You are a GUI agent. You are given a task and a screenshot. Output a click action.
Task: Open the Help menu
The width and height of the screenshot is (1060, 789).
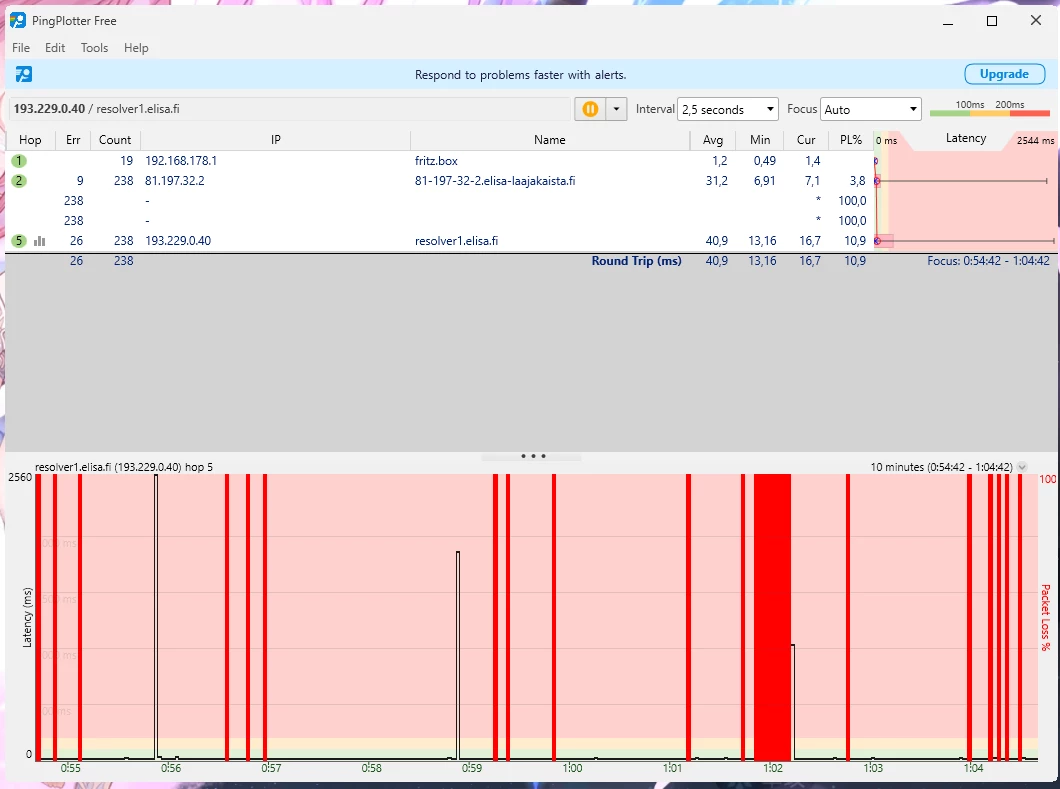coord(136,48)
